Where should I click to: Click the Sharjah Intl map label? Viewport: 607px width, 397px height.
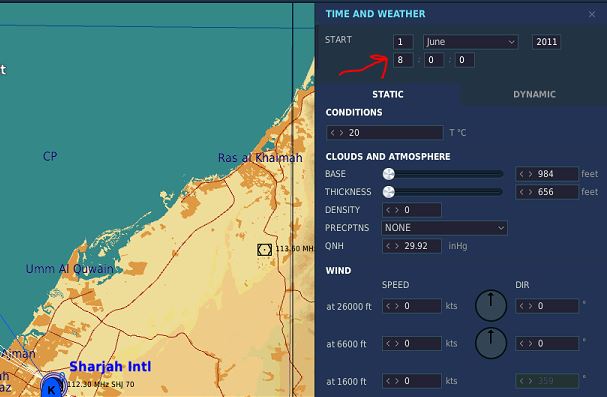110,366
